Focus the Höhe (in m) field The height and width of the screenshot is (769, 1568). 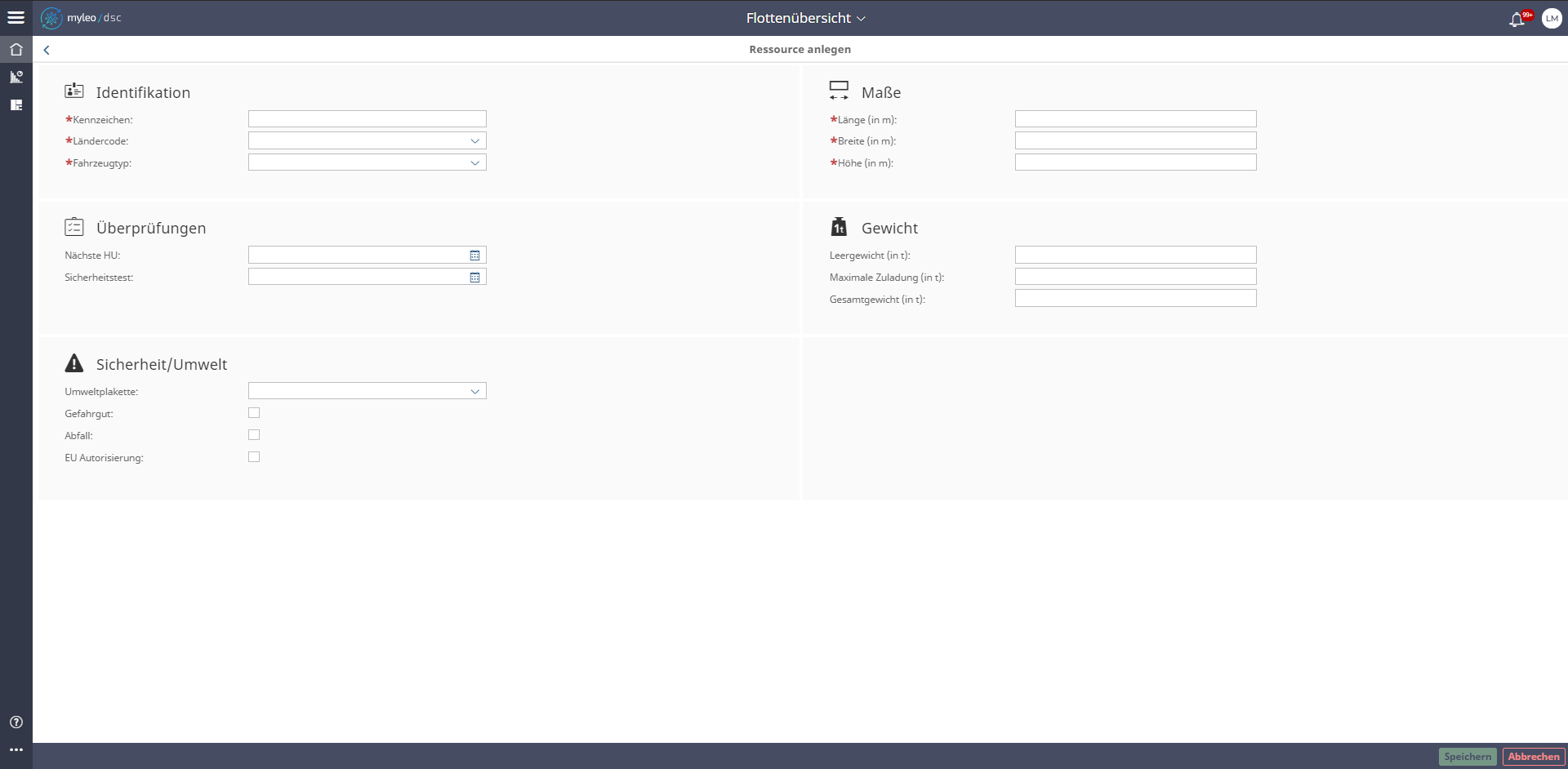click(1135, 162)
